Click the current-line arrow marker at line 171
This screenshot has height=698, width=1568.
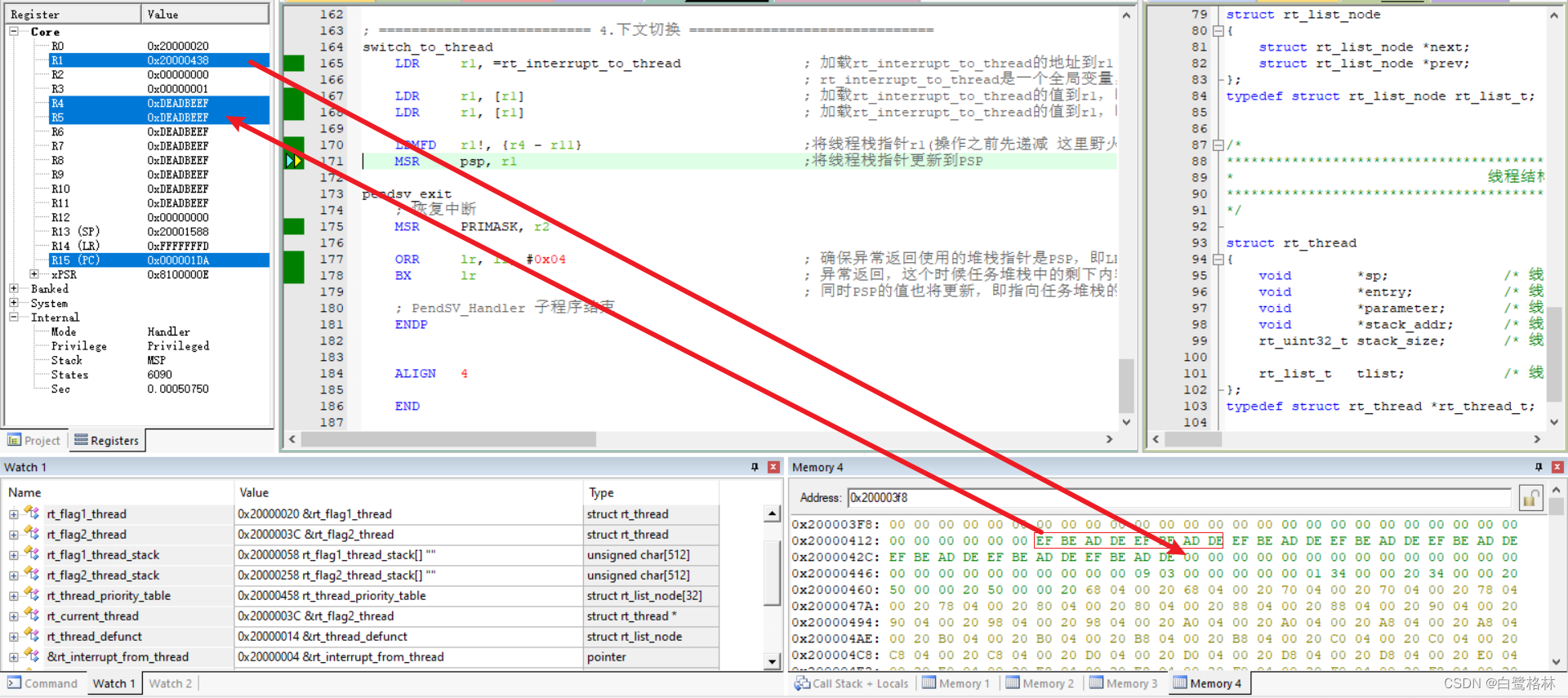[x=294, y=162]
